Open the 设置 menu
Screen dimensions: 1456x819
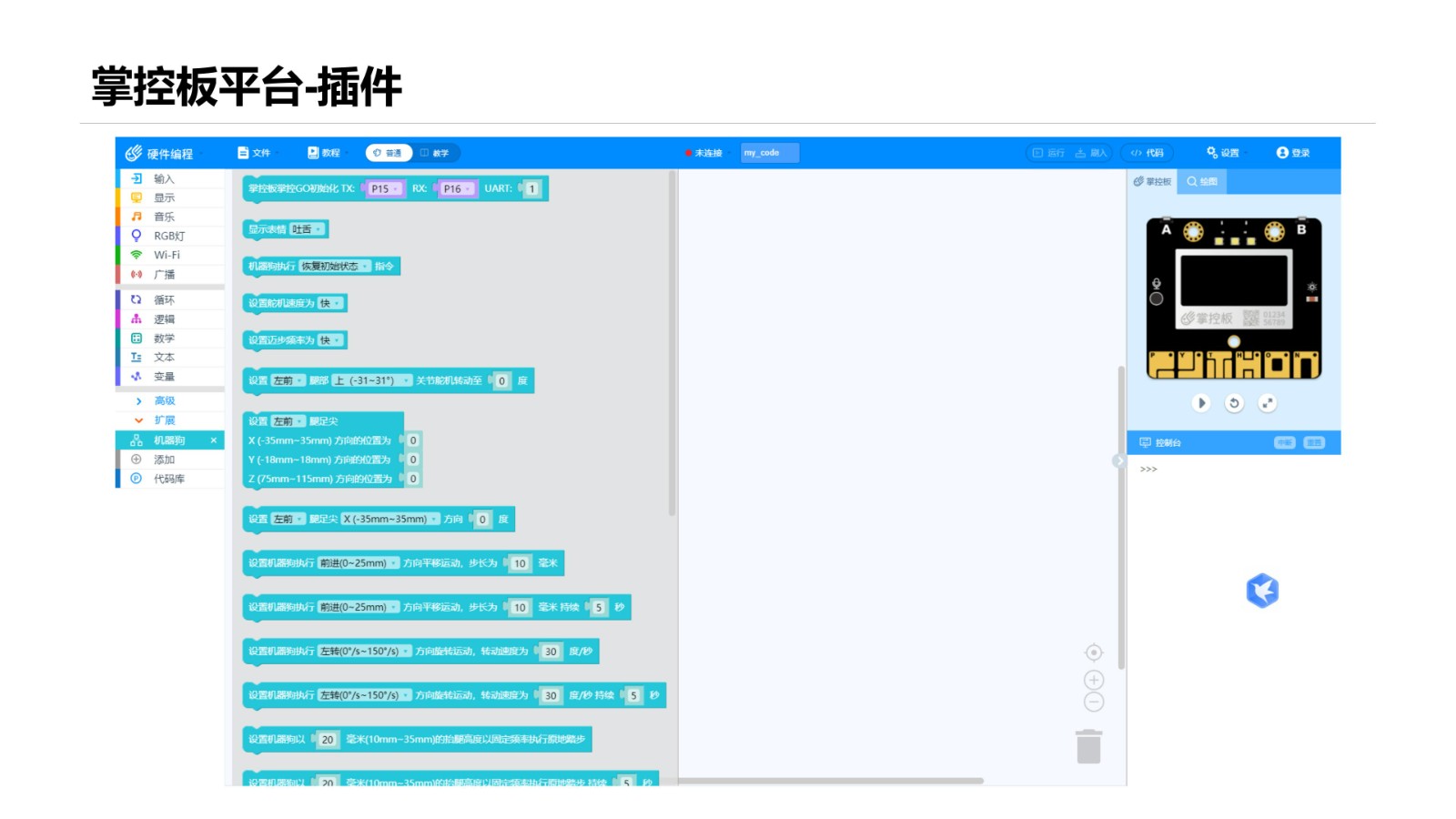point(1223,153)
